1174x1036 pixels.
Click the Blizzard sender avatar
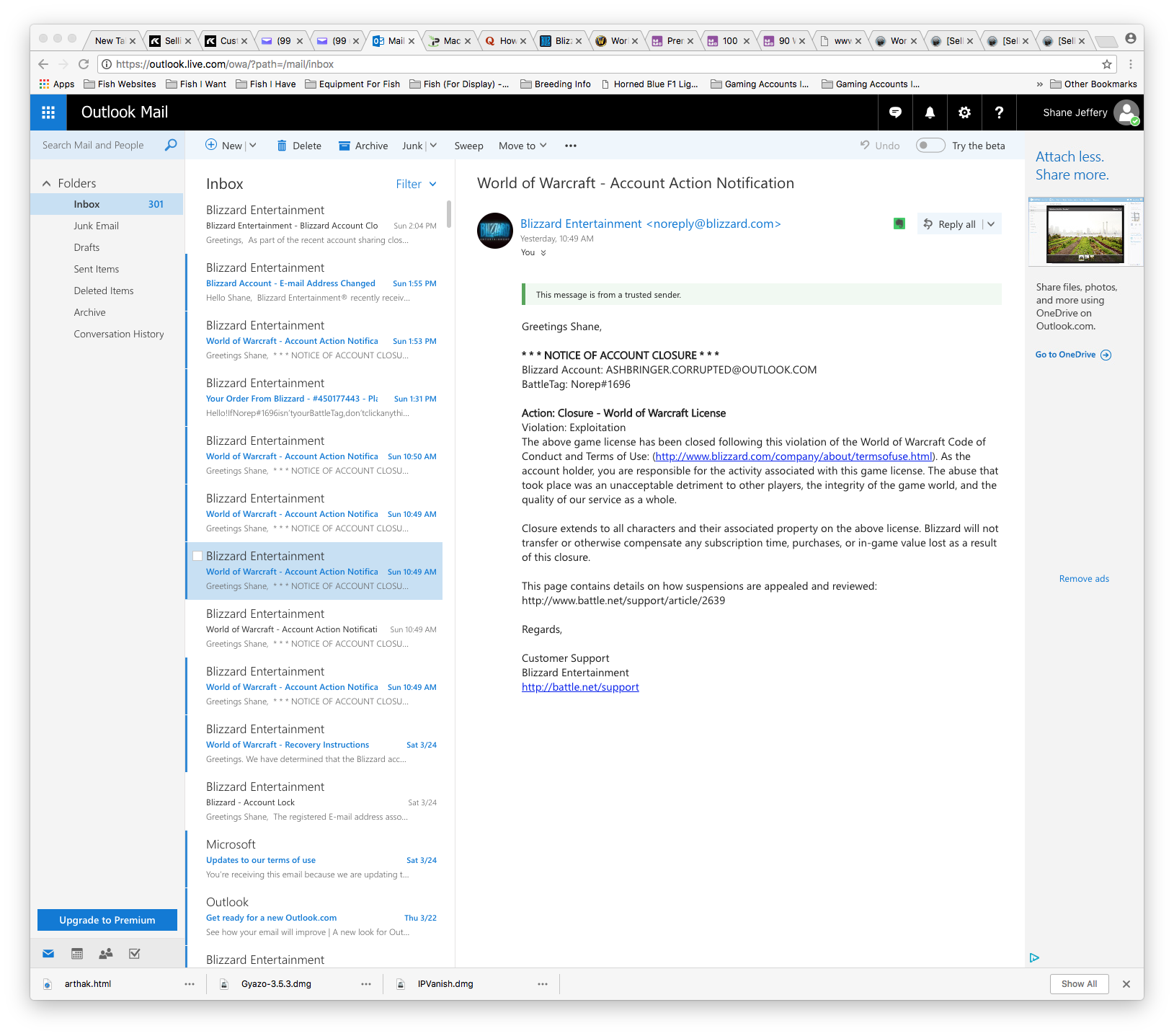click(x=495, y=231)
